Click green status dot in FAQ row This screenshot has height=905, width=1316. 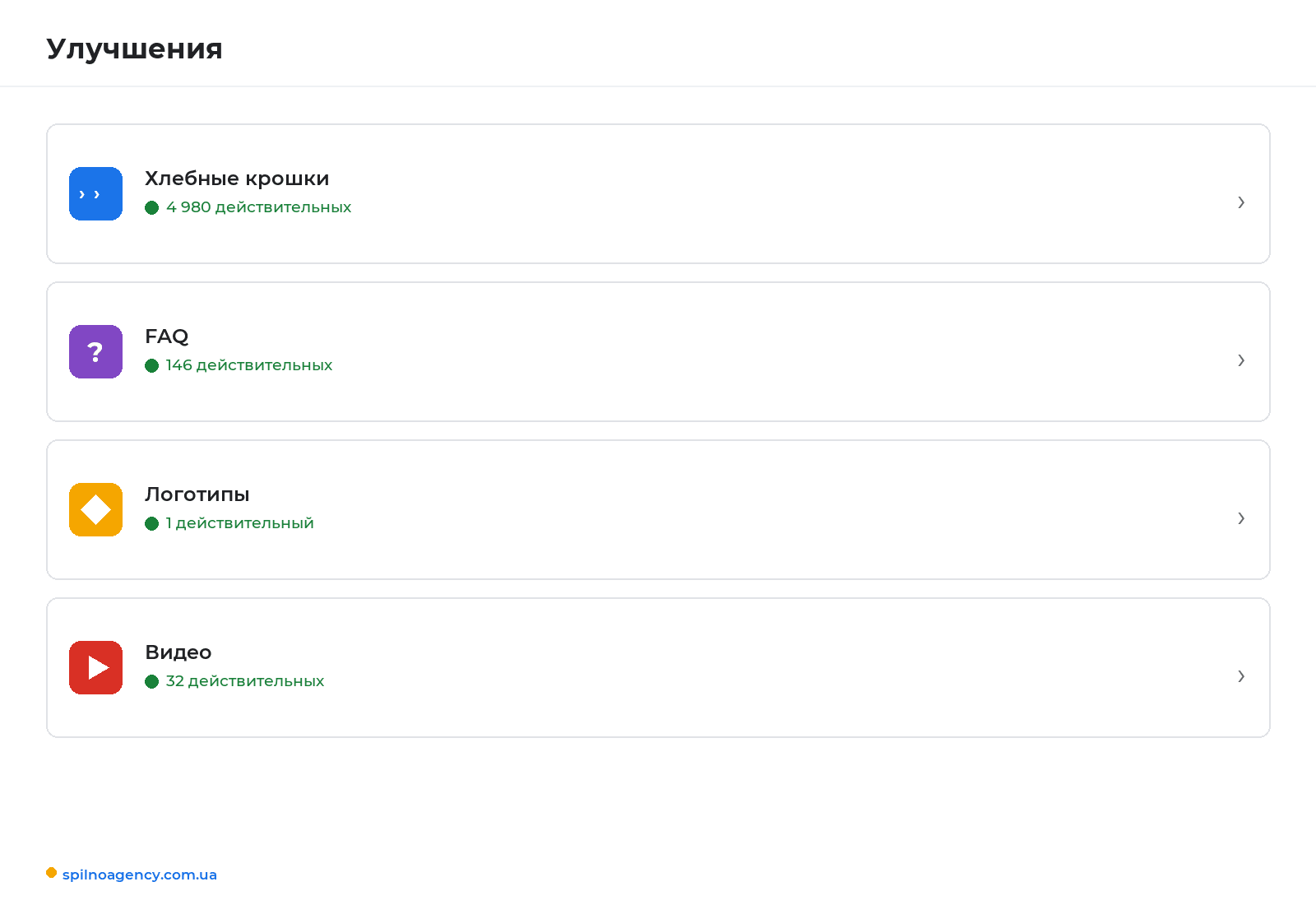151,365
